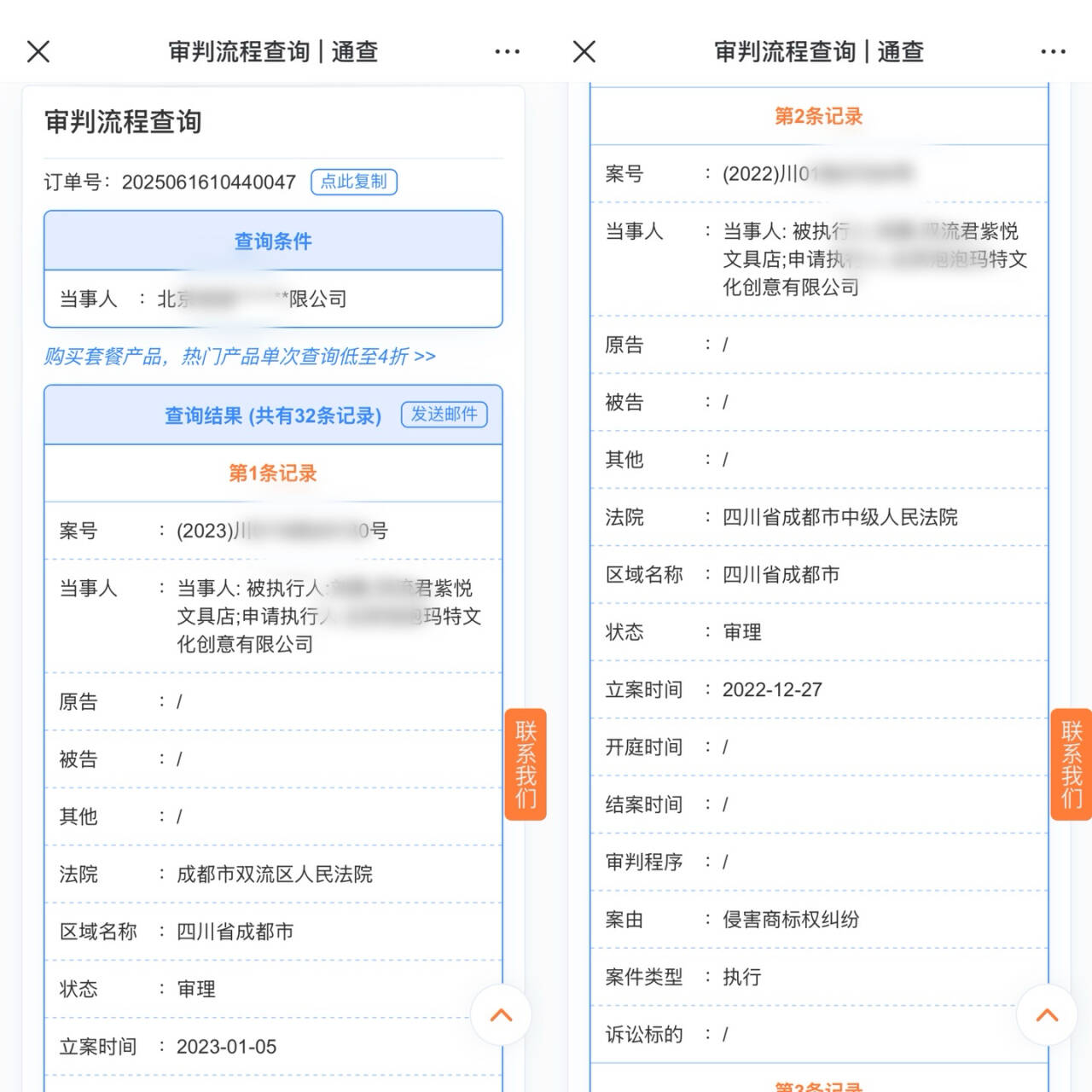This screenshot has width=1092, height=1092.
Task: Tap 联系我们 floating tab beside 立案时间 2022-12-27
Action: [1071, 764]
